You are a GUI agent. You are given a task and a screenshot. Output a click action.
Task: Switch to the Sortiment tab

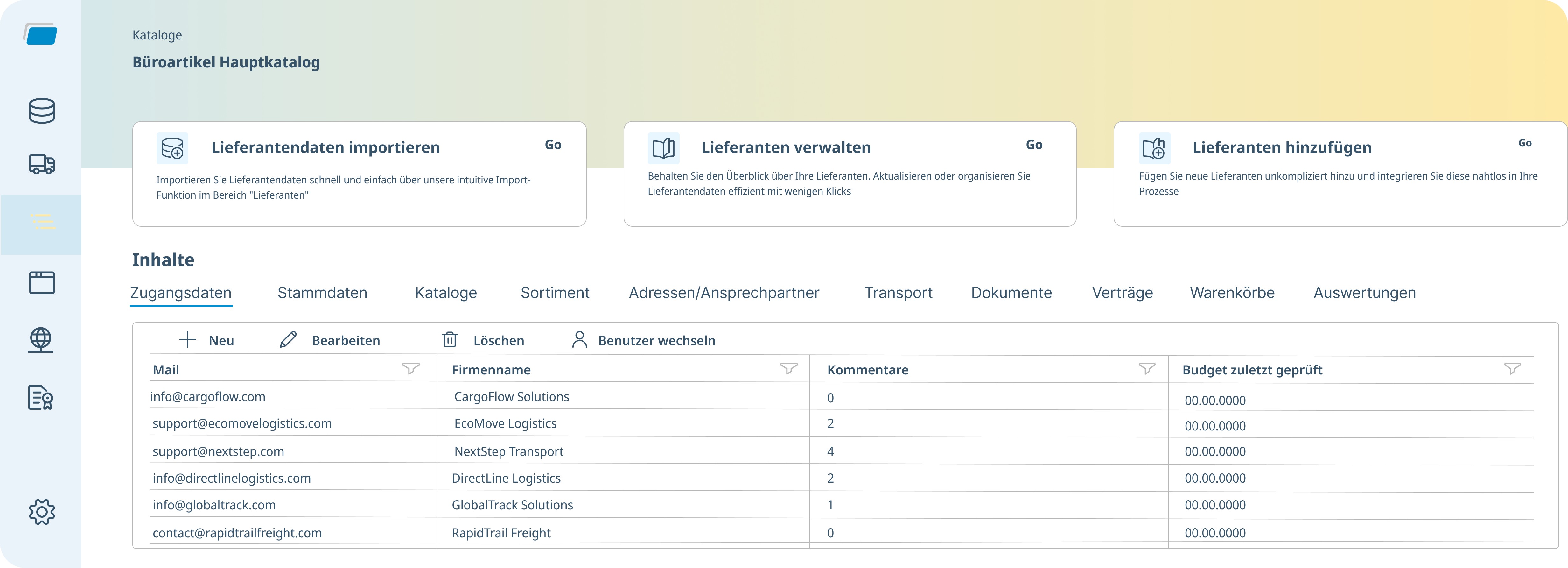point(555,293)
